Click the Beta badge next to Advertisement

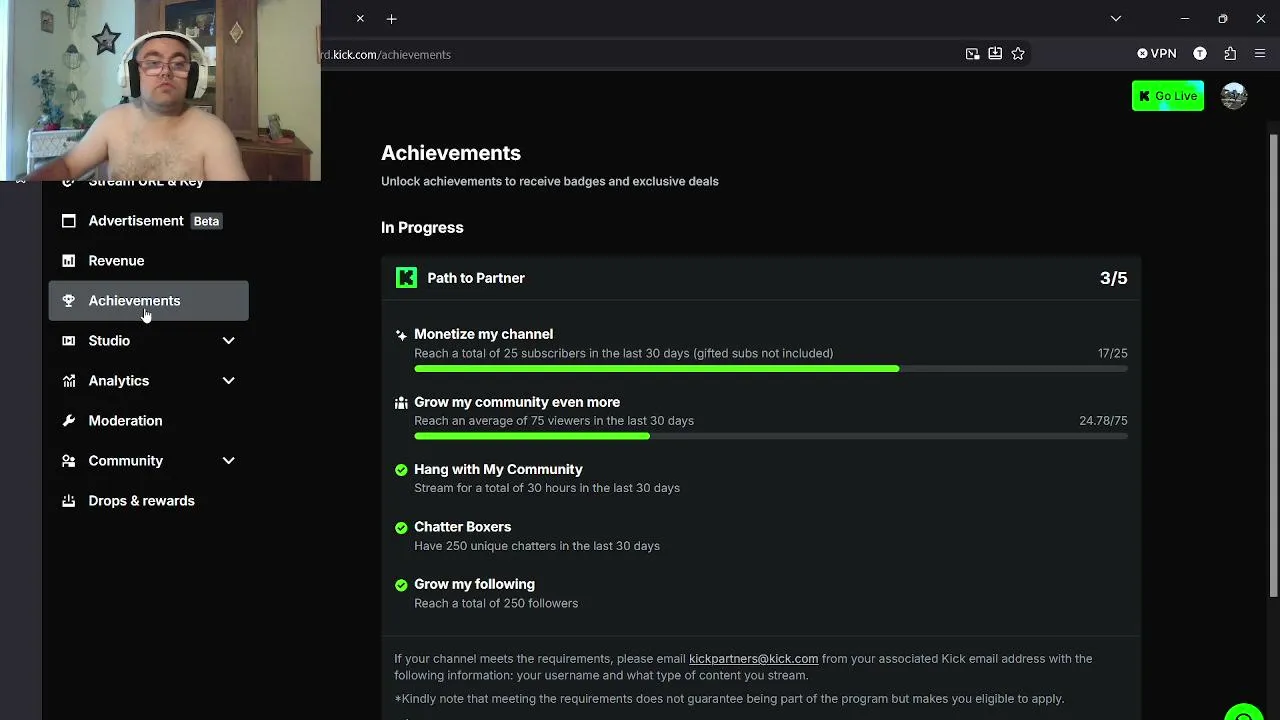coord(206,221)
